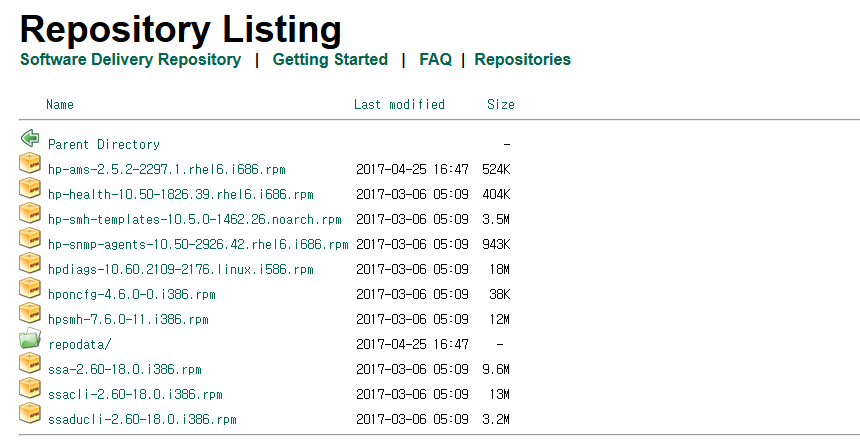Click the package icon beside hp-health-10.50-1826.39.rhel6.i686.rpm
The width and height of the screenshot is (860, 445).
[x=30, y=188]
